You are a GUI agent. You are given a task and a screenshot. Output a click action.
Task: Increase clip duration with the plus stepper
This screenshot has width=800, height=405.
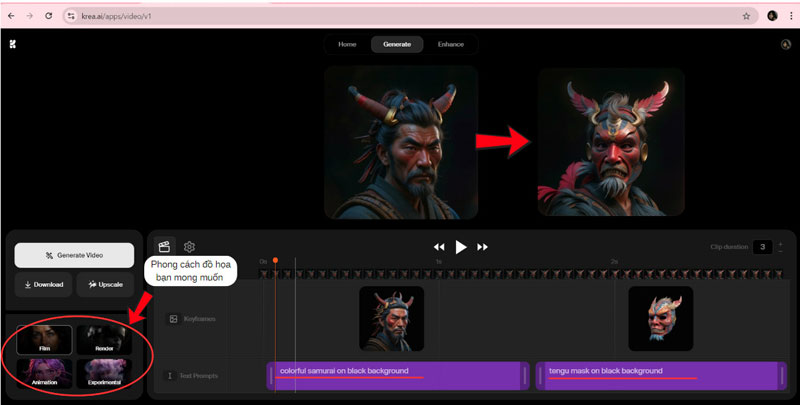click(x=781, y=243)
